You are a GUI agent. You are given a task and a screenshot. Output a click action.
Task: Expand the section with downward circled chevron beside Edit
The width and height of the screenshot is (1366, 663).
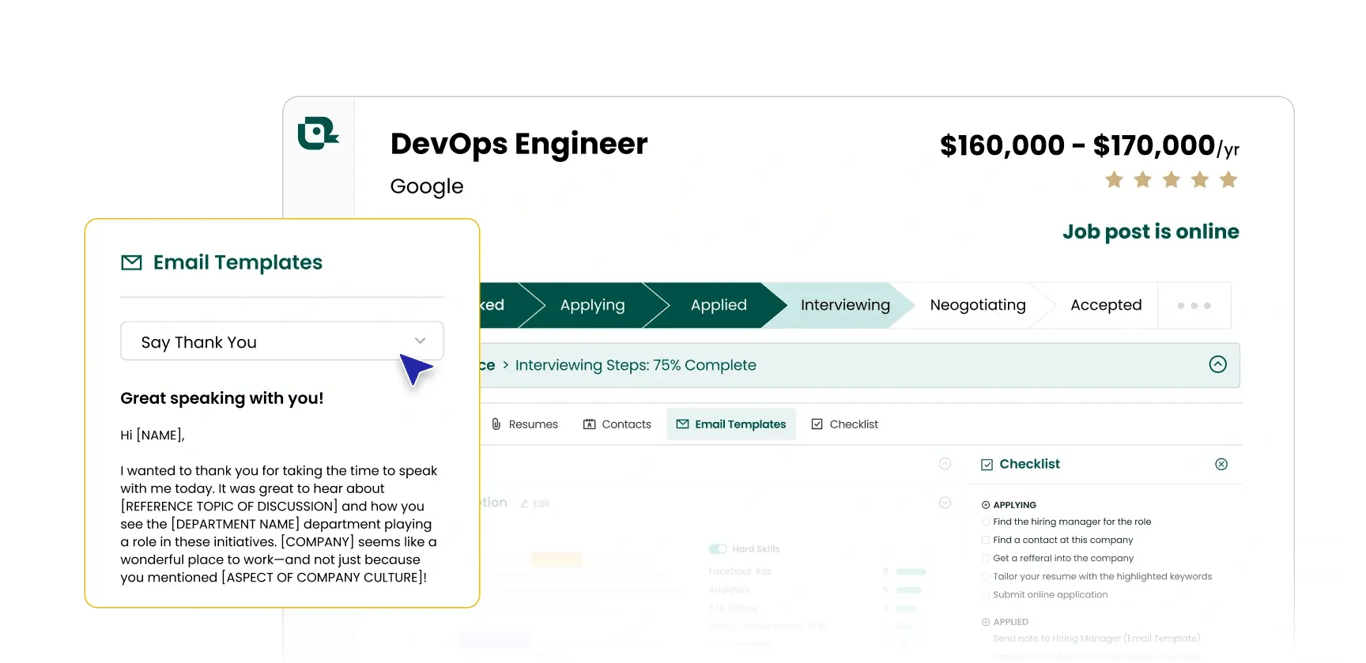tap(945, 503)
